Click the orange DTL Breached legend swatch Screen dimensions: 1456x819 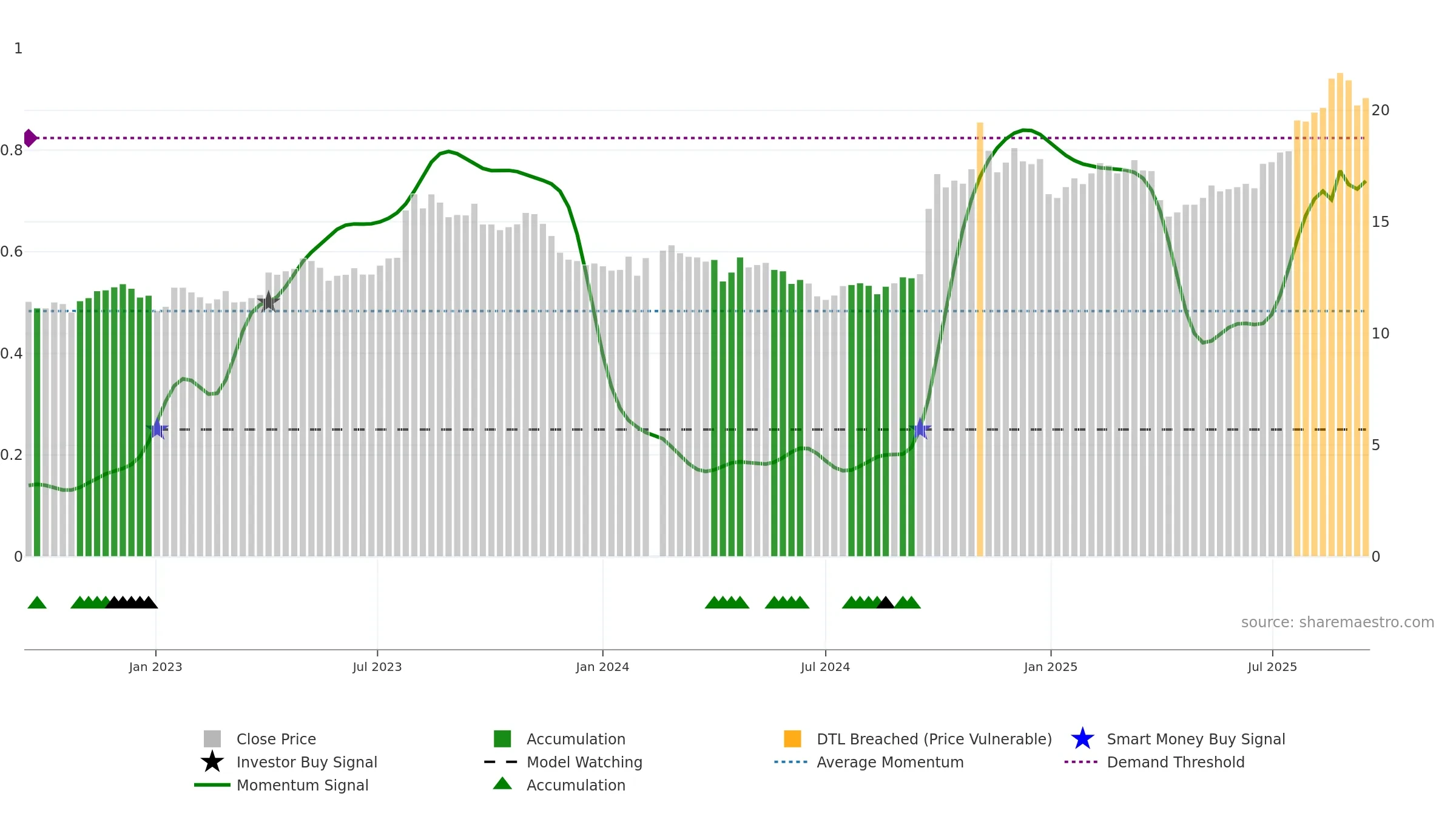[x=792, y=739]
